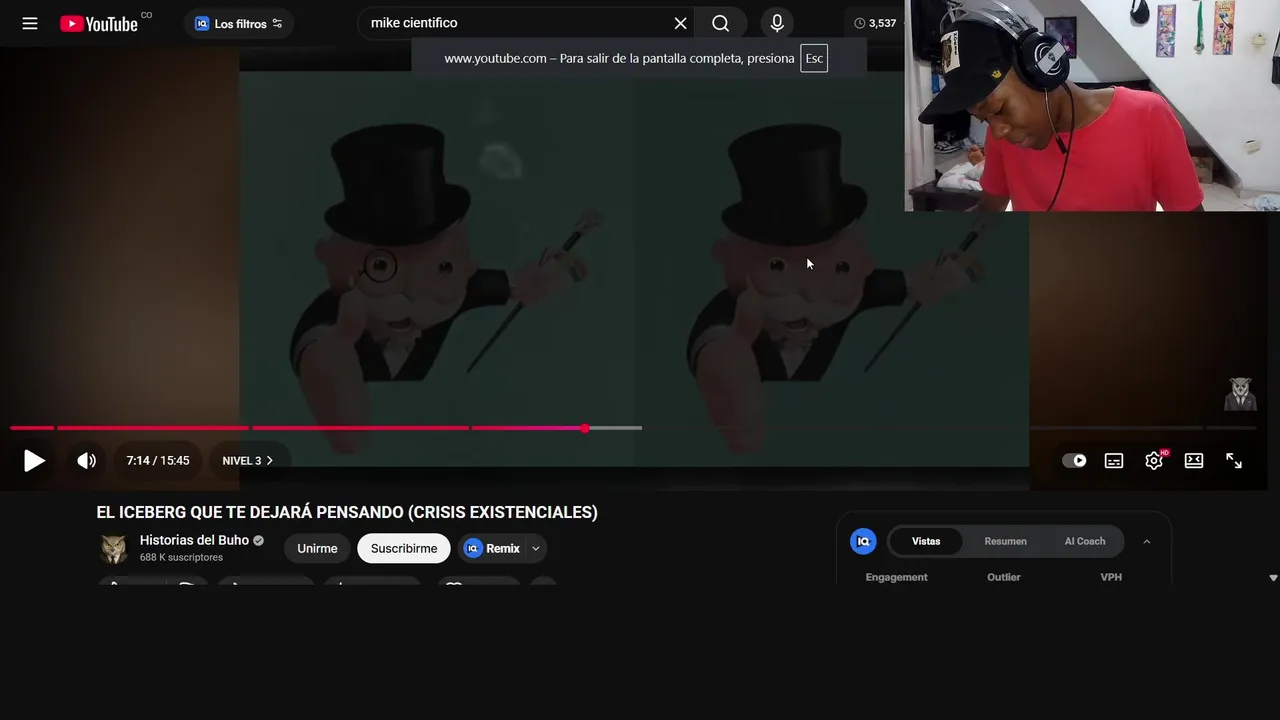Open Historias del Buho channel avatar
The height and width of the screenshot is (720, 1280).
coord(114,548)
